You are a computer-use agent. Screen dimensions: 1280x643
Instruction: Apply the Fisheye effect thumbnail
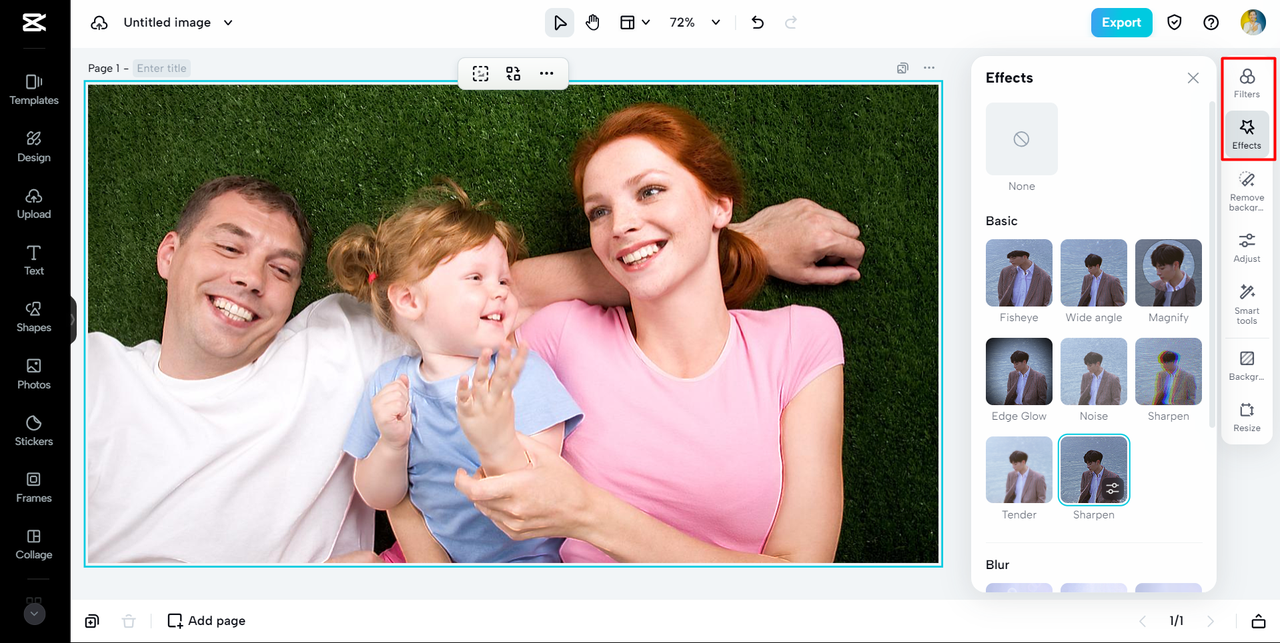(x=1019, y=273)
